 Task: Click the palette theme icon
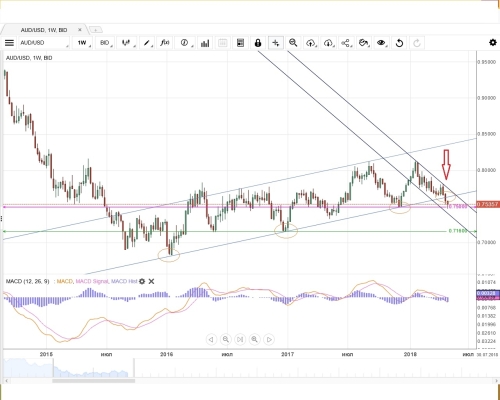coord(364,43)
